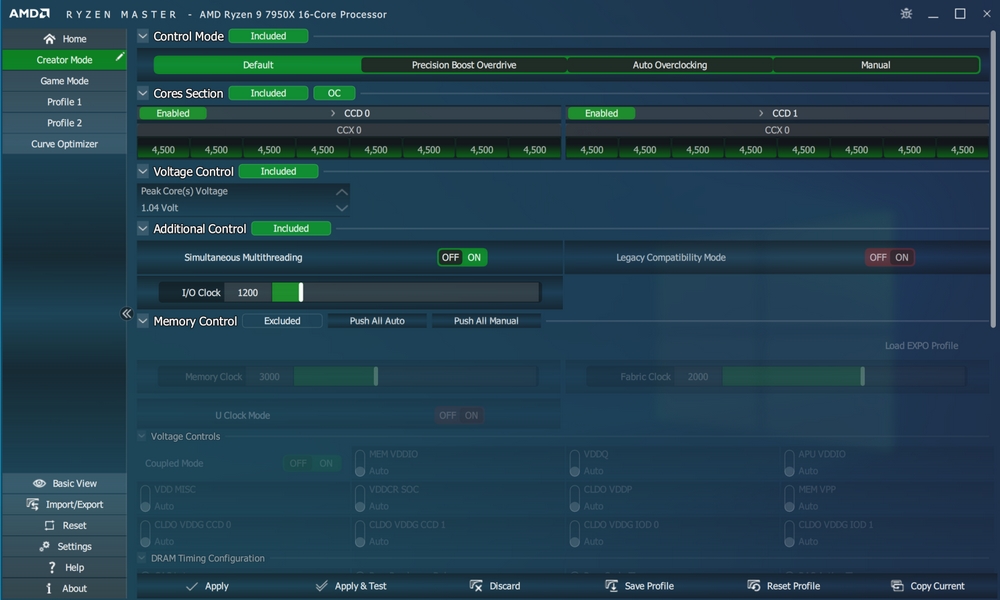This screenshot has width=1000, height=600.
Task: Click the OC button in Cores Section
Action: tap(334, 93)
